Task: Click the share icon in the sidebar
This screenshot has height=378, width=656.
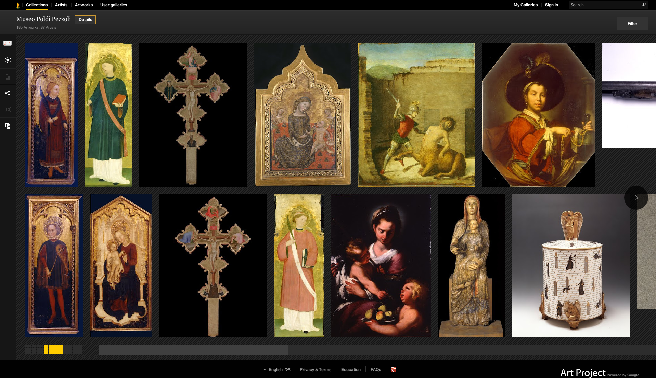Action: 8,93
